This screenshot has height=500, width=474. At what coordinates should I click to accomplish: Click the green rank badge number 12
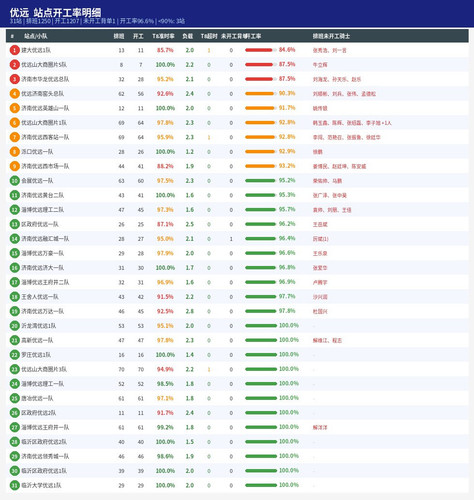pyautogui.click(x=14, y=210)
